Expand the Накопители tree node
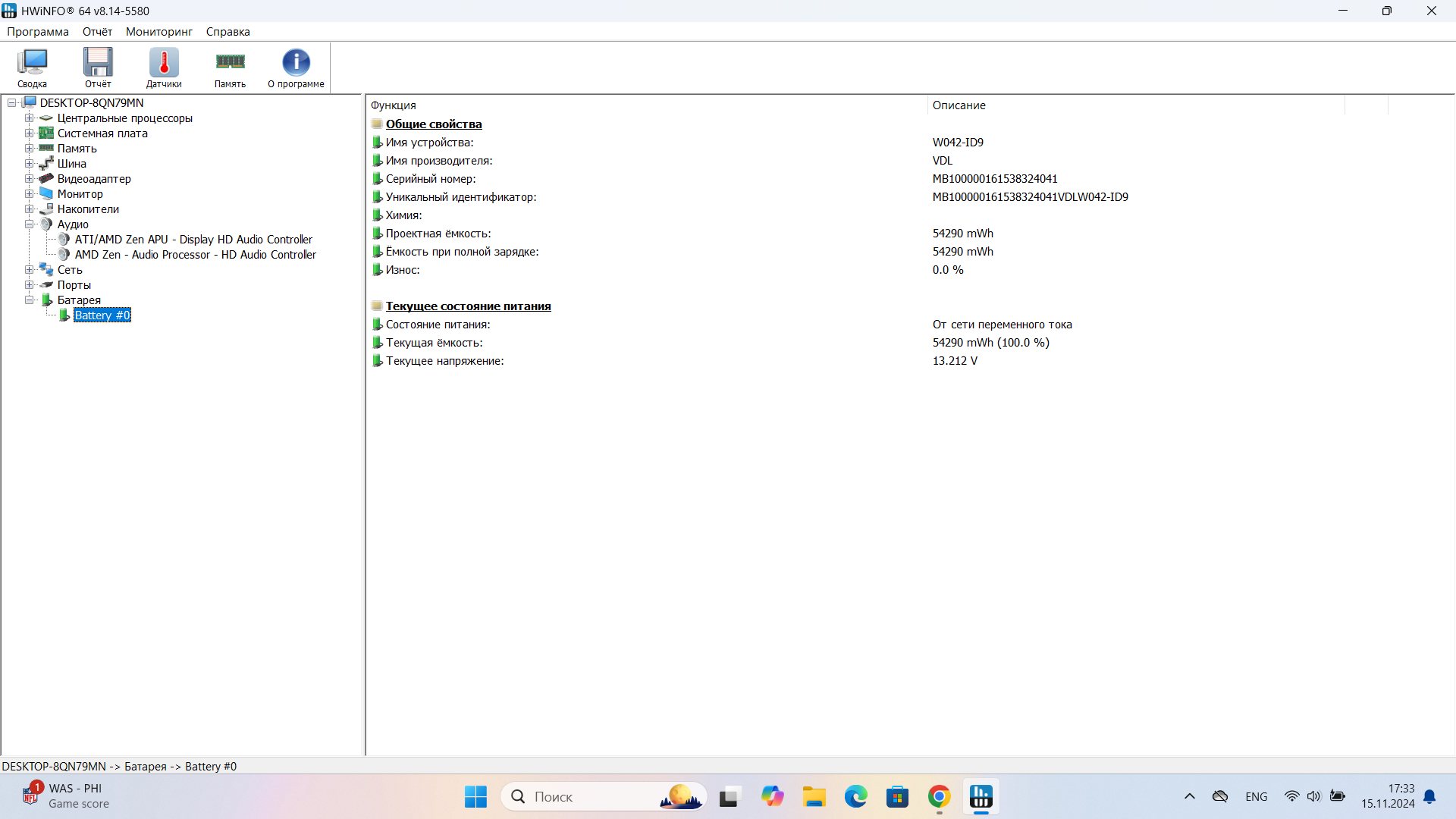The height and width of the screenshot is (819, 1456). [29, 209]
